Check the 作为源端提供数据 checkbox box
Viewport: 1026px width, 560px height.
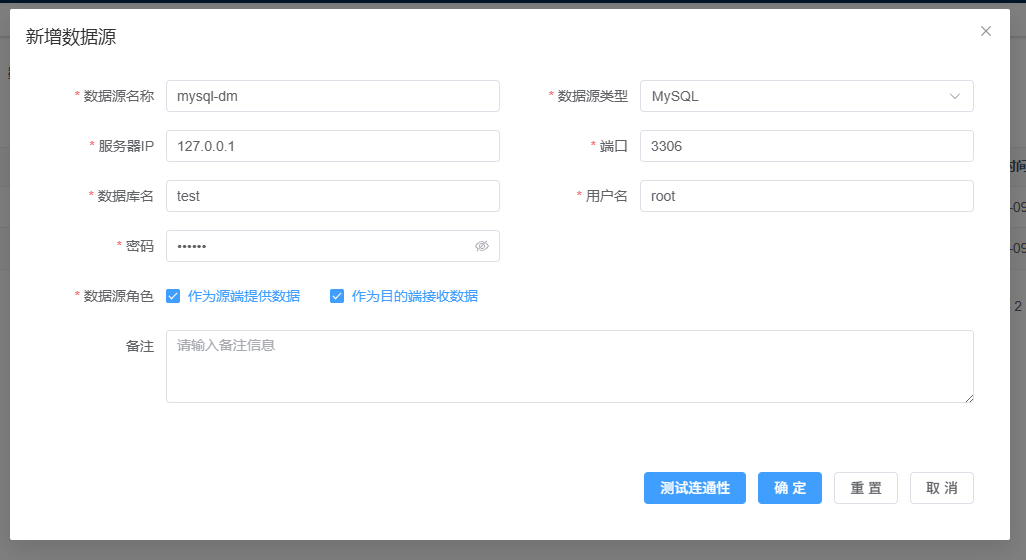tap(173, 296)
